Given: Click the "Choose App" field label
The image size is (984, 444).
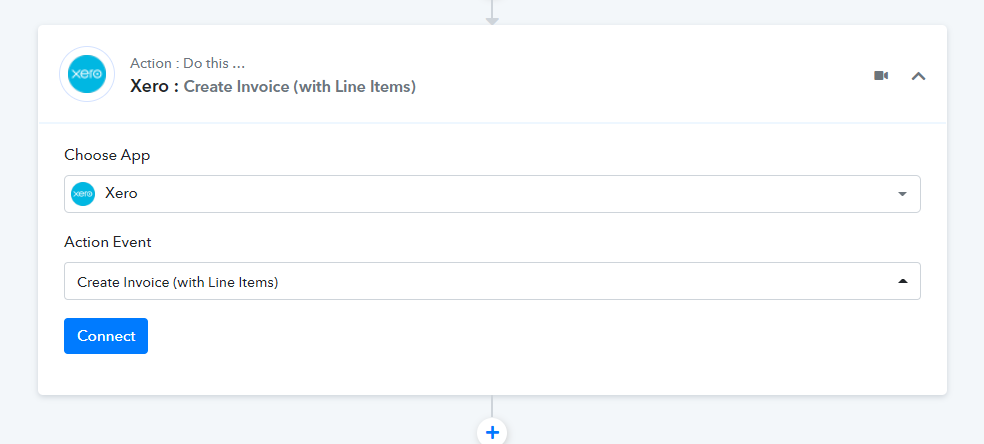Looking at the screenshot, I should [107, 156].
